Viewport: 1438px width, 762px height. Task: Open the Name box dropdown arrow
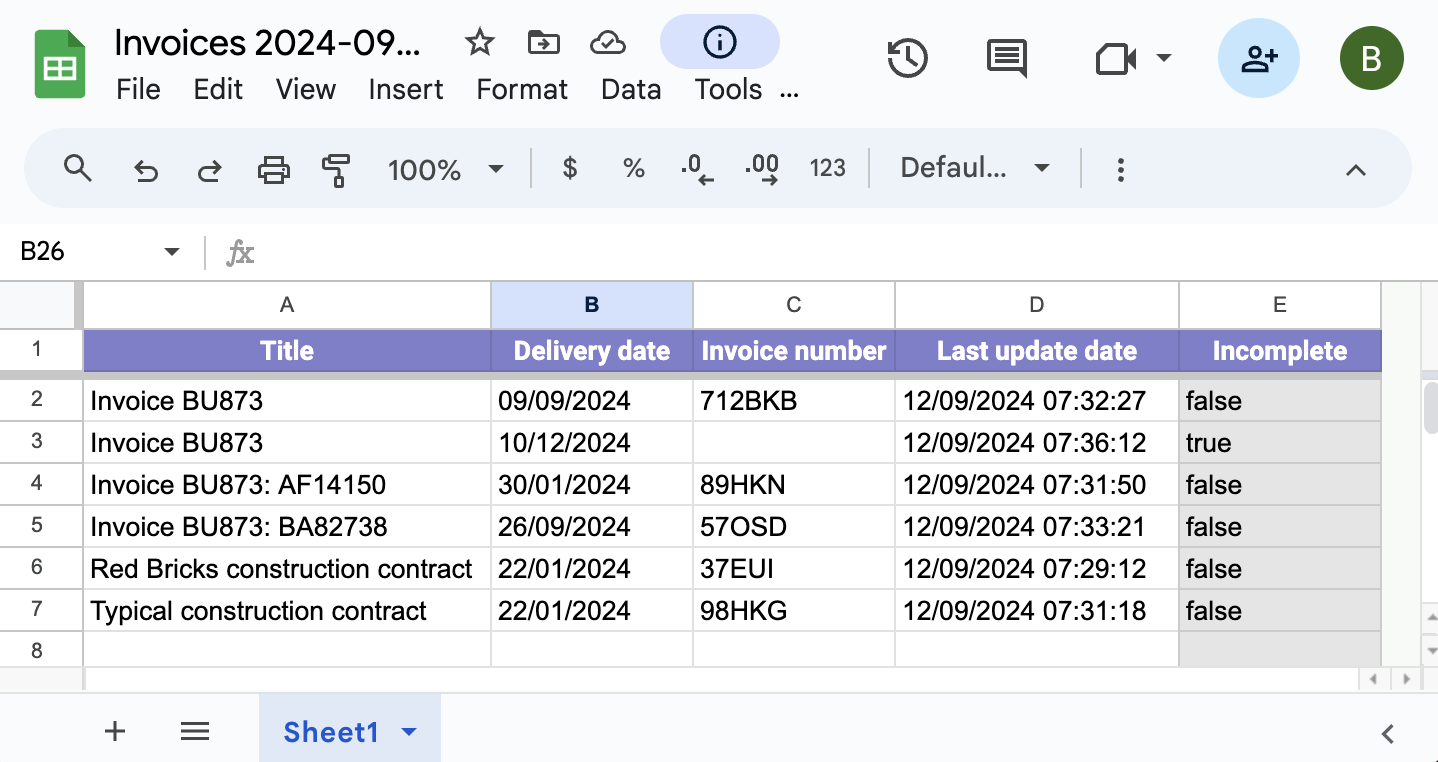click(172, 252)
